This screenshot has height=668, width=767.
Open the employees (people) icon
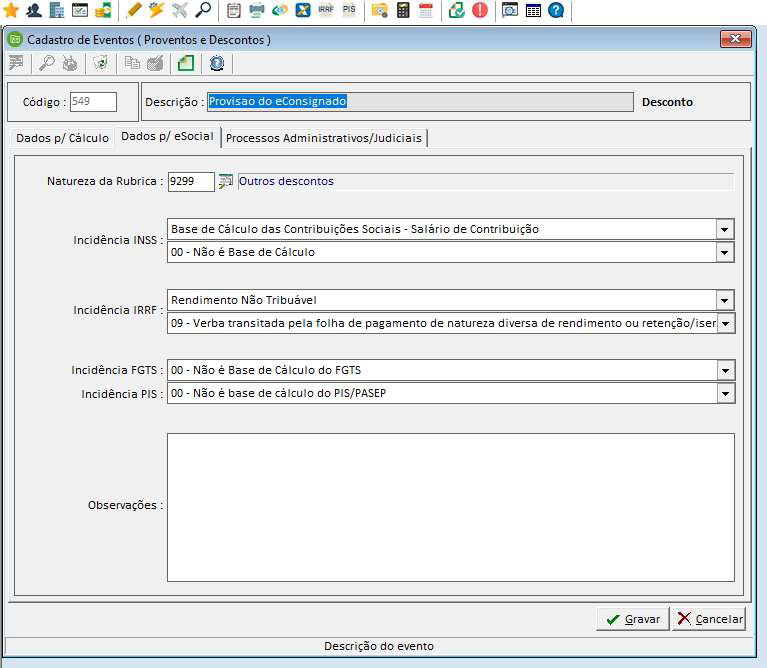[x=34, y=10]
